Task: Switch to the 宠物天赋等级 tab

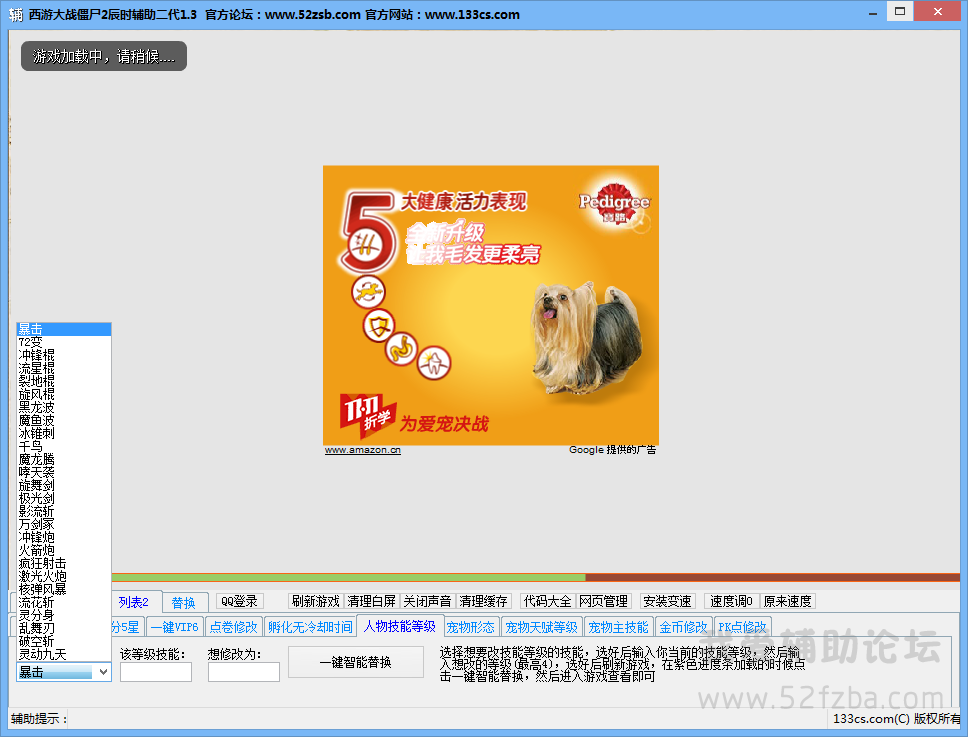Action: [541, 627]
